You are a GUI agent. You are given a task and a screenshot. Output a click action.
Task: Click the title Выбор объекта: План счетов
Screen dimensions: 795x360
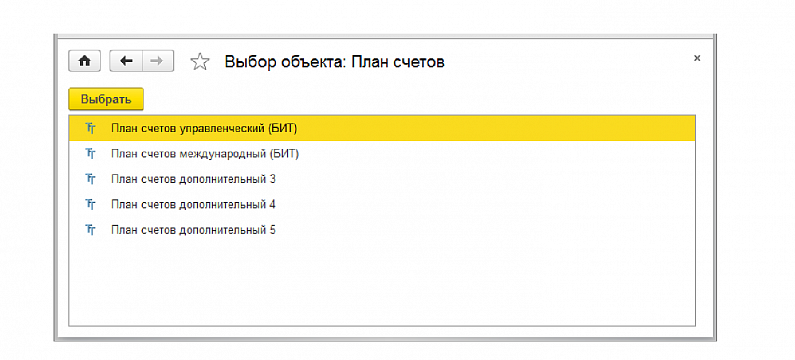coord(335,62)
